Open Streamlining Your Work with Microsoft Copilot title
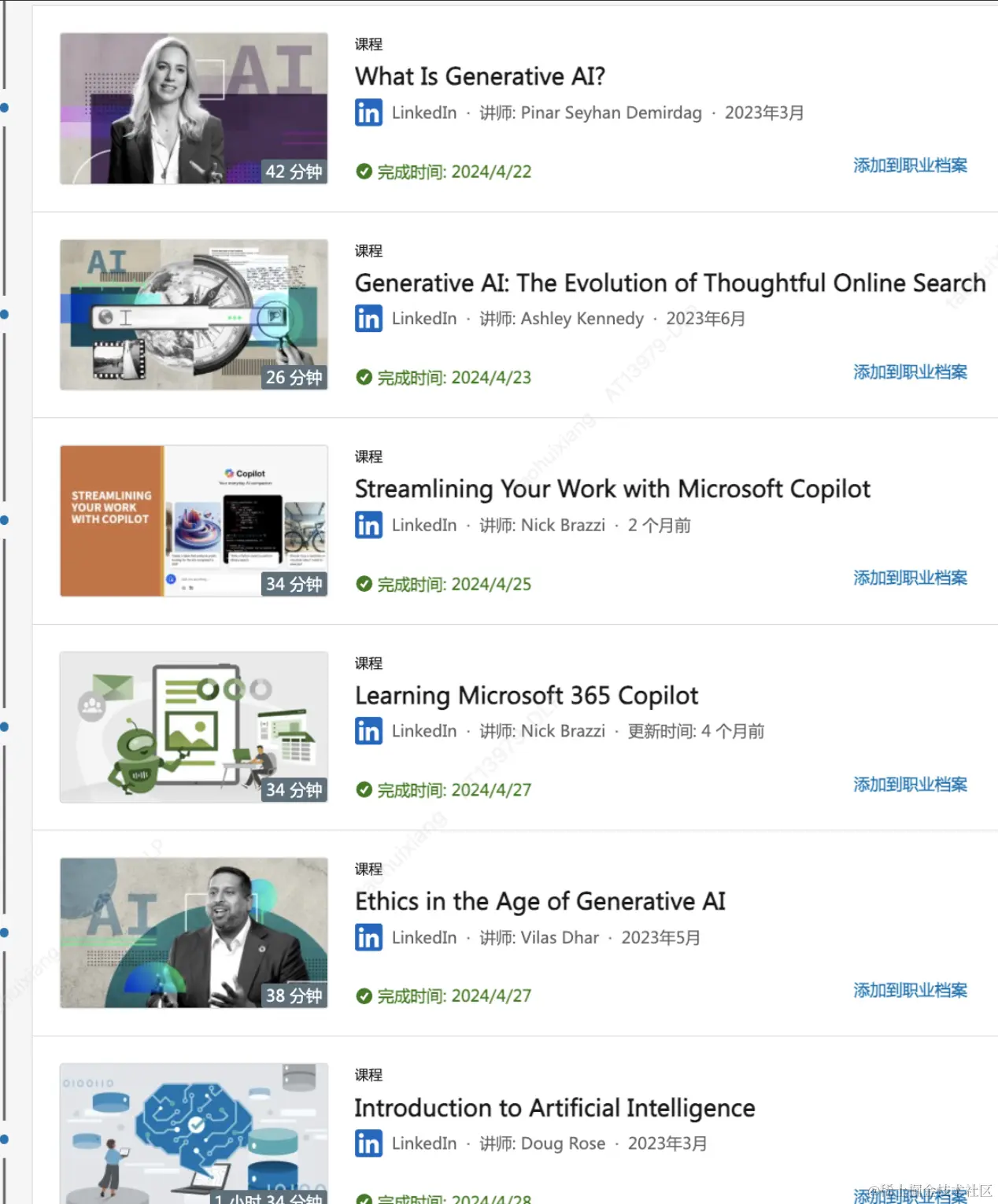Image resolution: width=998 pixels, height=1204 pixels. pyautogui.click(x=612, y=489)
